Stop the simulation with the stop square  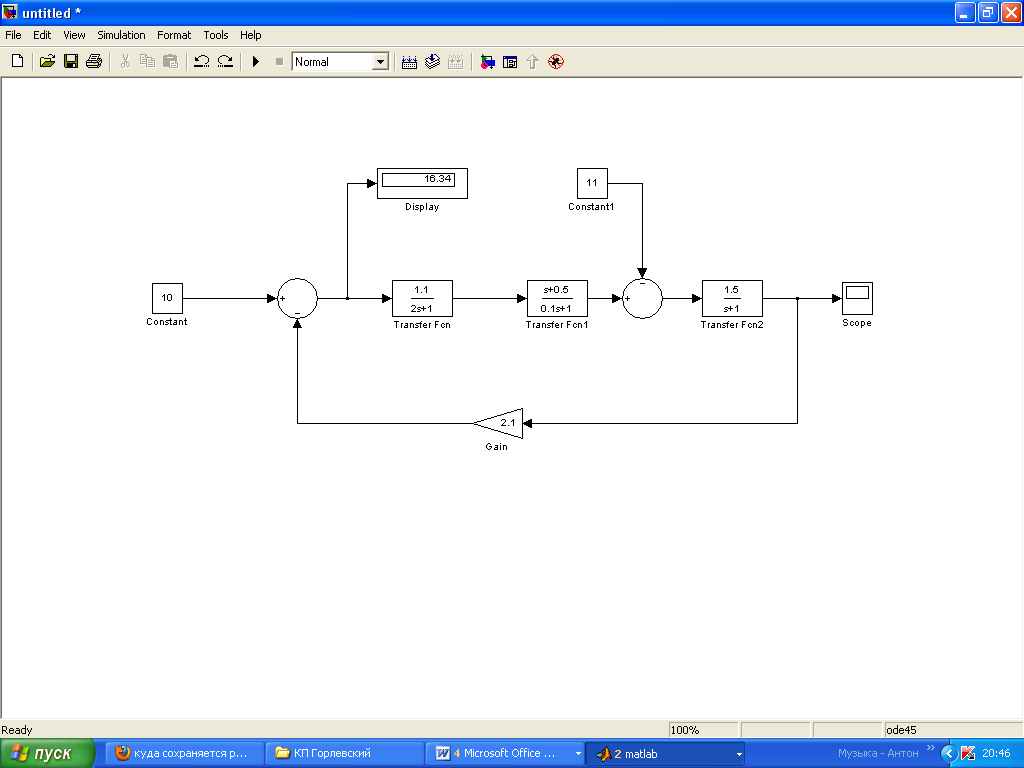pyautogui.click(x=280, y=61)
